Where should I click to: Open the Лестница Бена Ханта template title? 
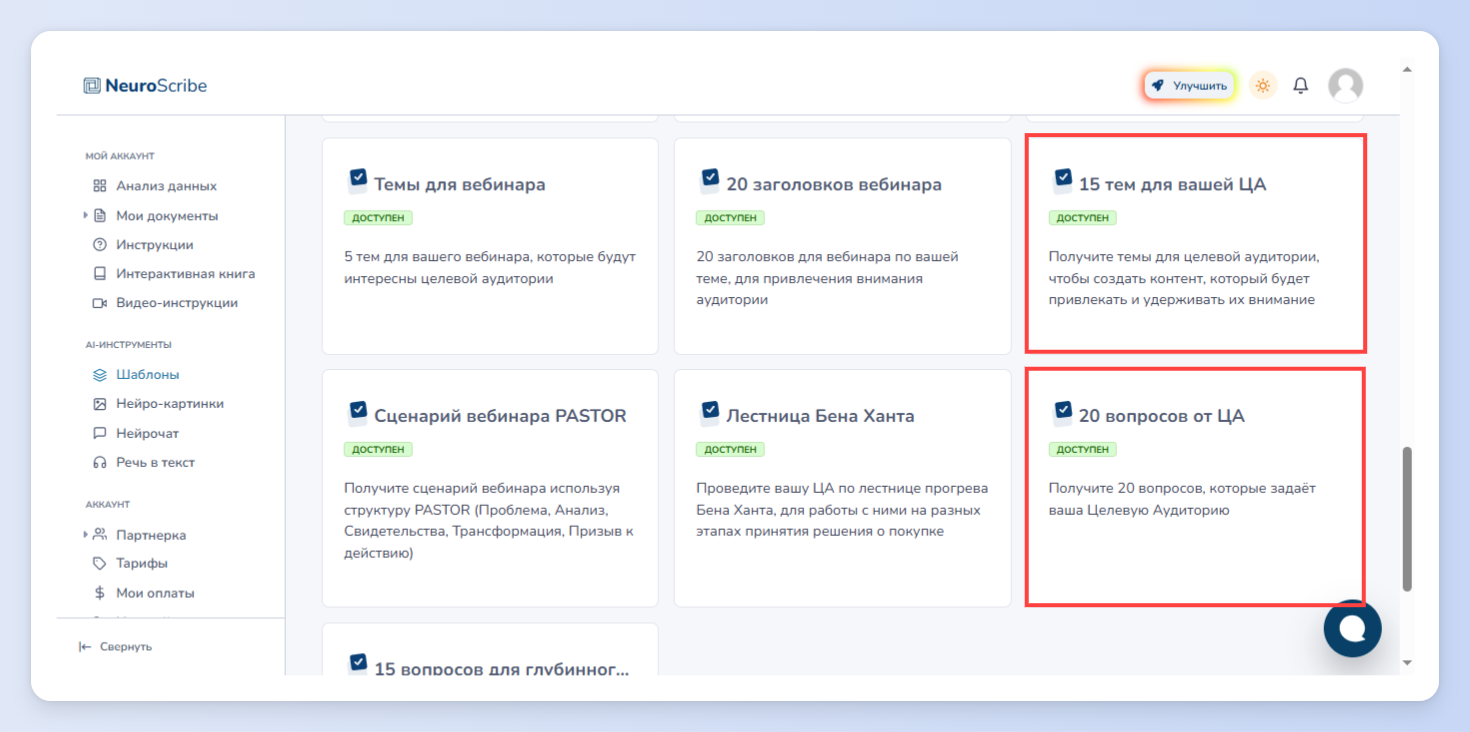click(x=820, y=416)
